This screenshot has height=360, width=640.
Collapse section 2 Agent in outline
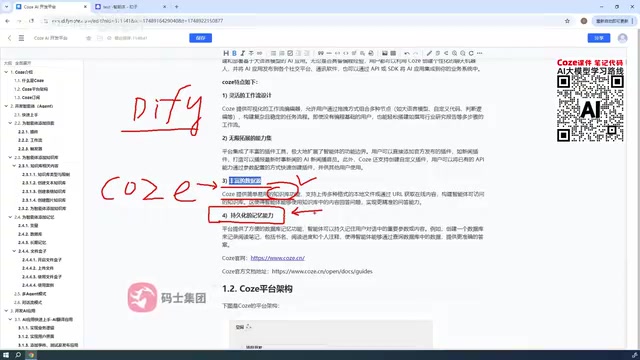coord(6,106)
